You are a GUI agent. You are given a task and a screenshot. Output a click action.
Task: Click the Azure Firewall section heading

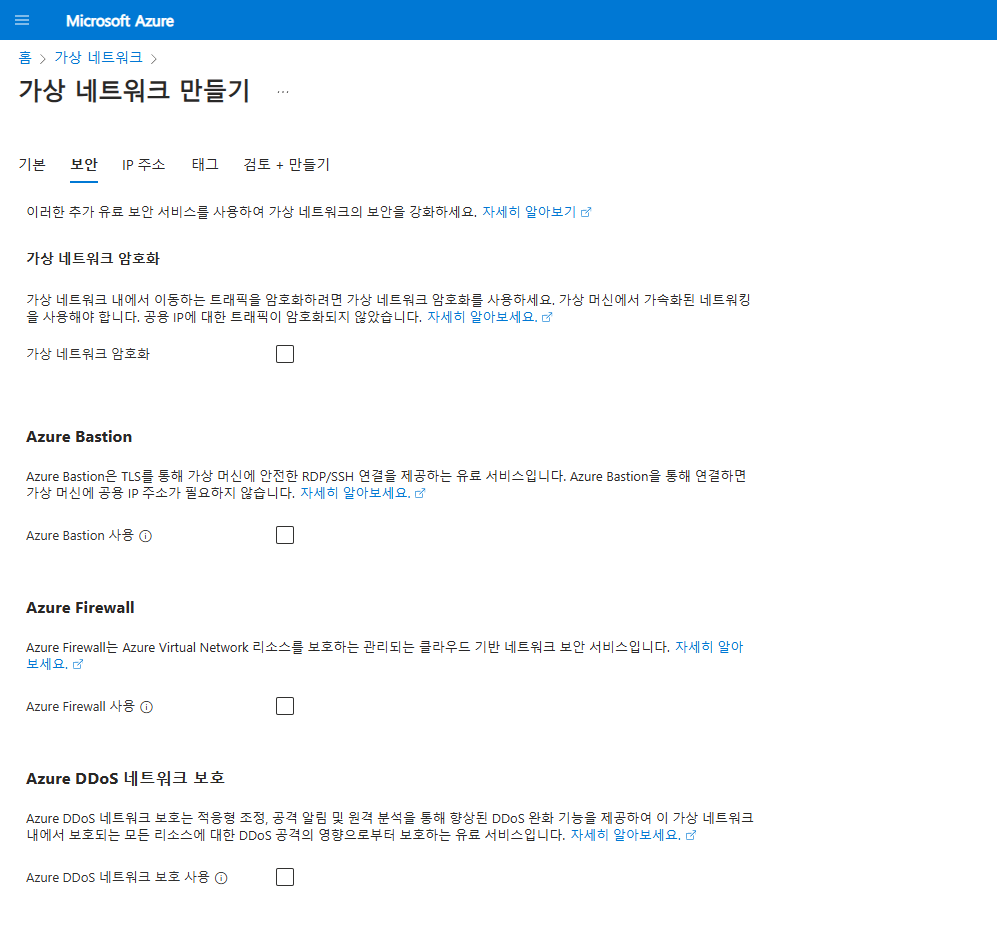(x=80, y=608)
